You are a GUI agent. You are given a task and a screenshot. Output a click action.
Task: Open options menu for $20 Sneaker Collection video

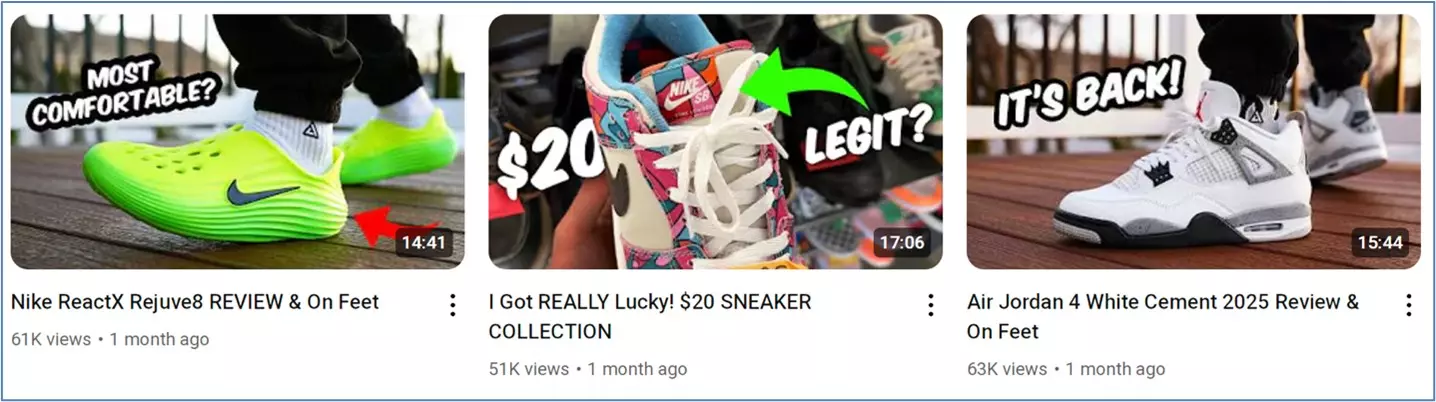point(930,305)
